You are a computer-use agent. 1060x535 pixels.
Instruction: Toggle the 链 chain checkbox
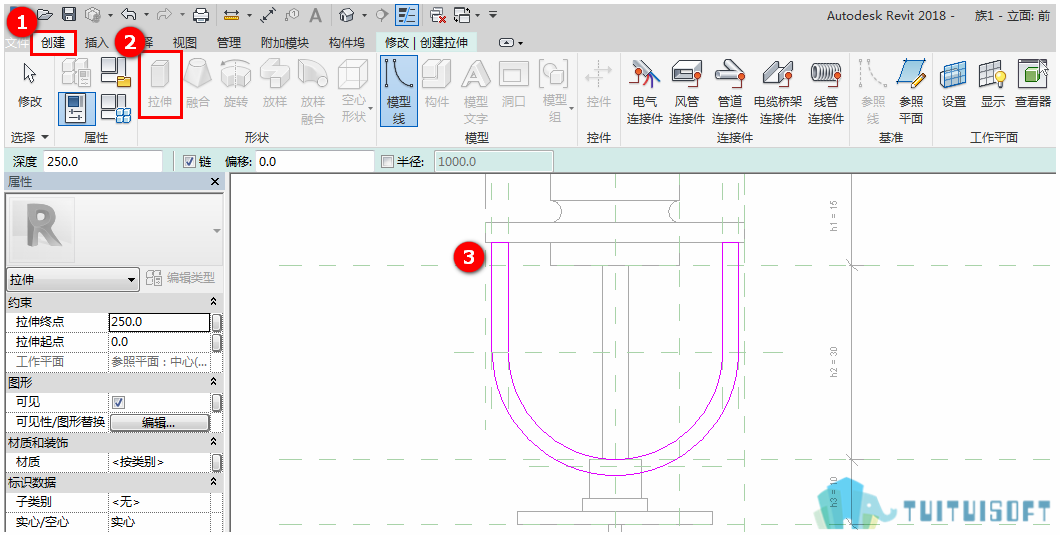tap(189, 162)
